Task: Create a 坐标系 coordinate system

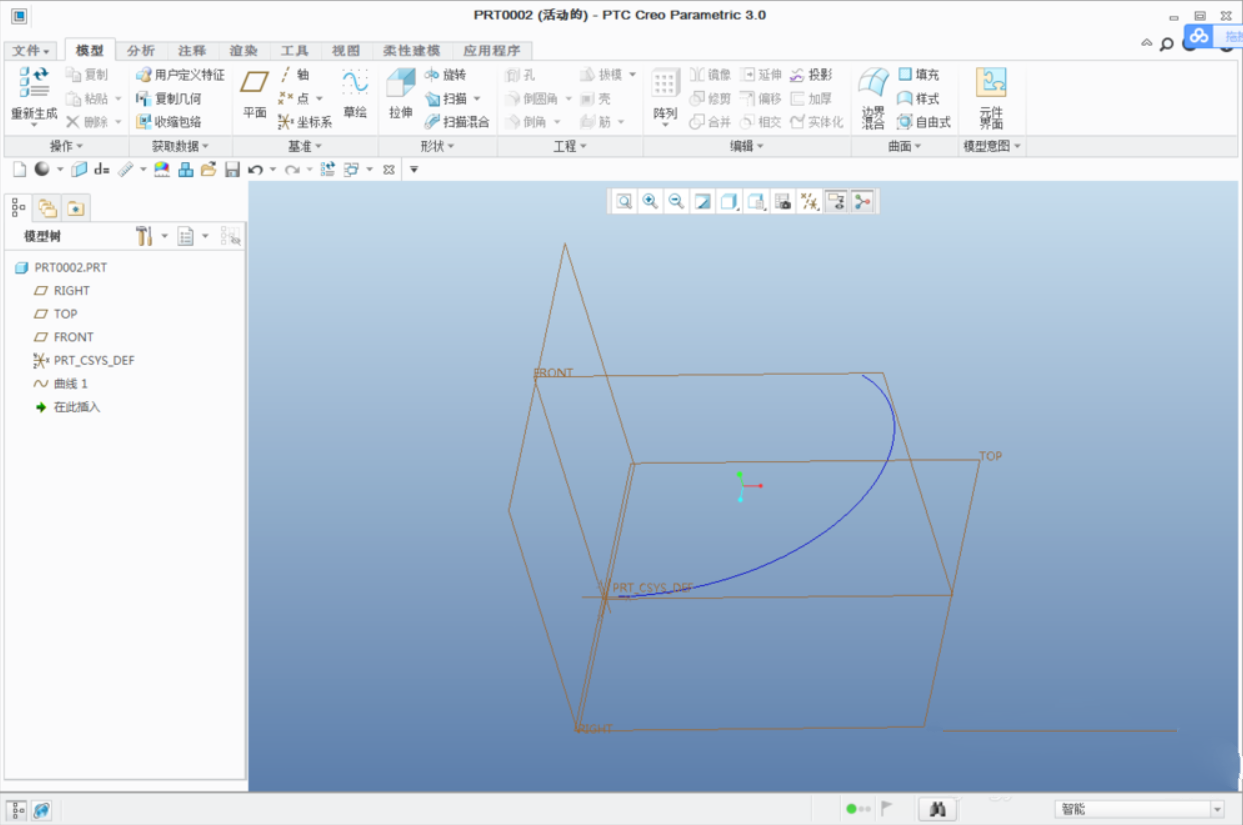Action: (305, 122)
